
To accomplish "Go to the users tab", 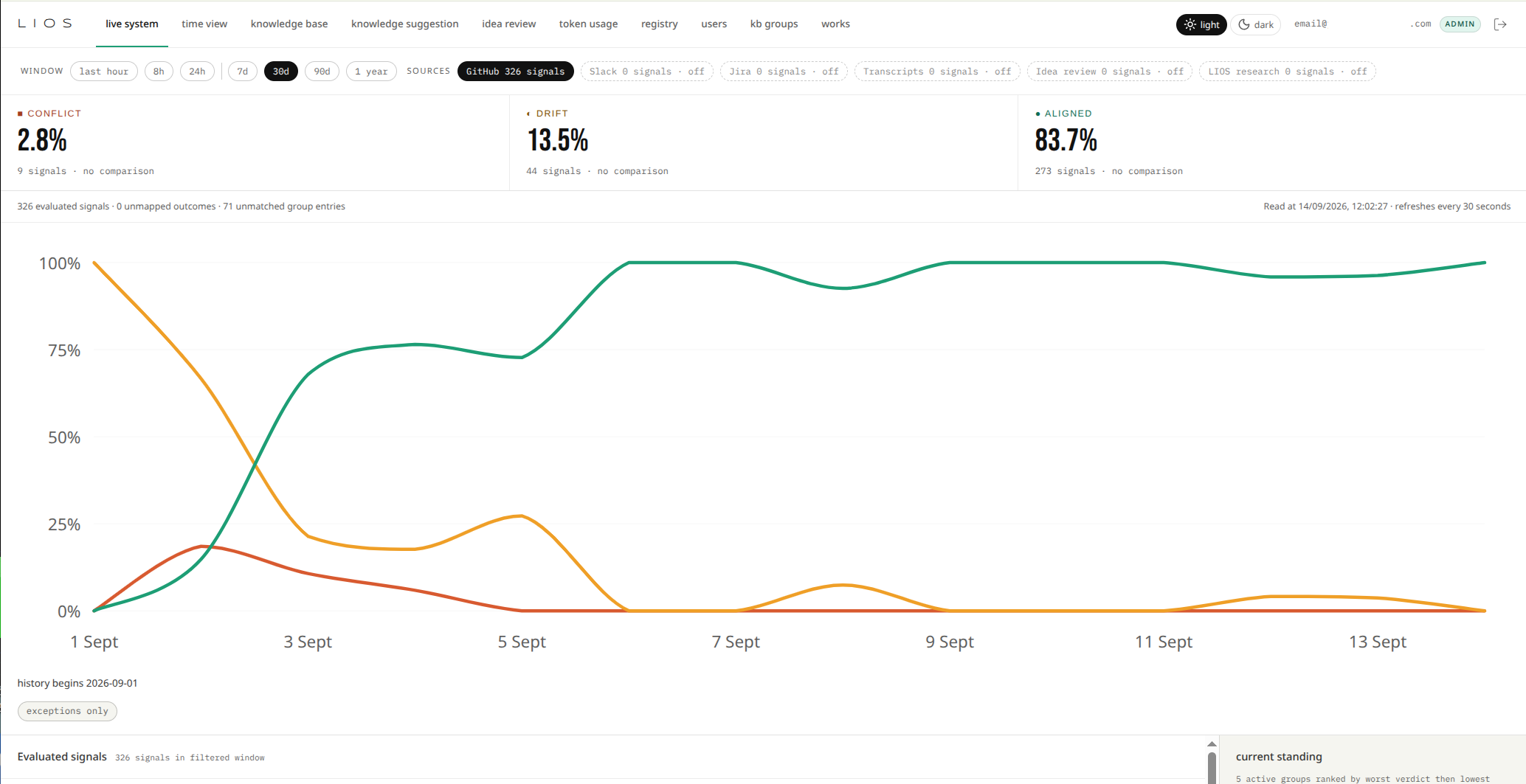I will [714, 24].
